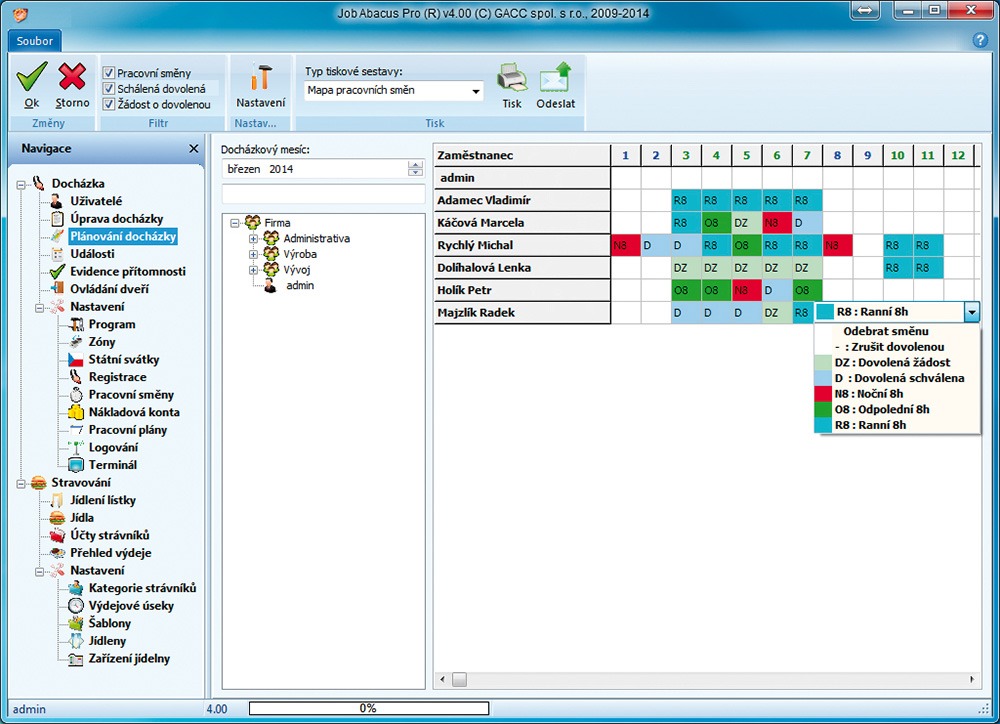This screenshot has height=724, width=1000.
Task: Click the Tisk printer icon
Action: point(511,78)
